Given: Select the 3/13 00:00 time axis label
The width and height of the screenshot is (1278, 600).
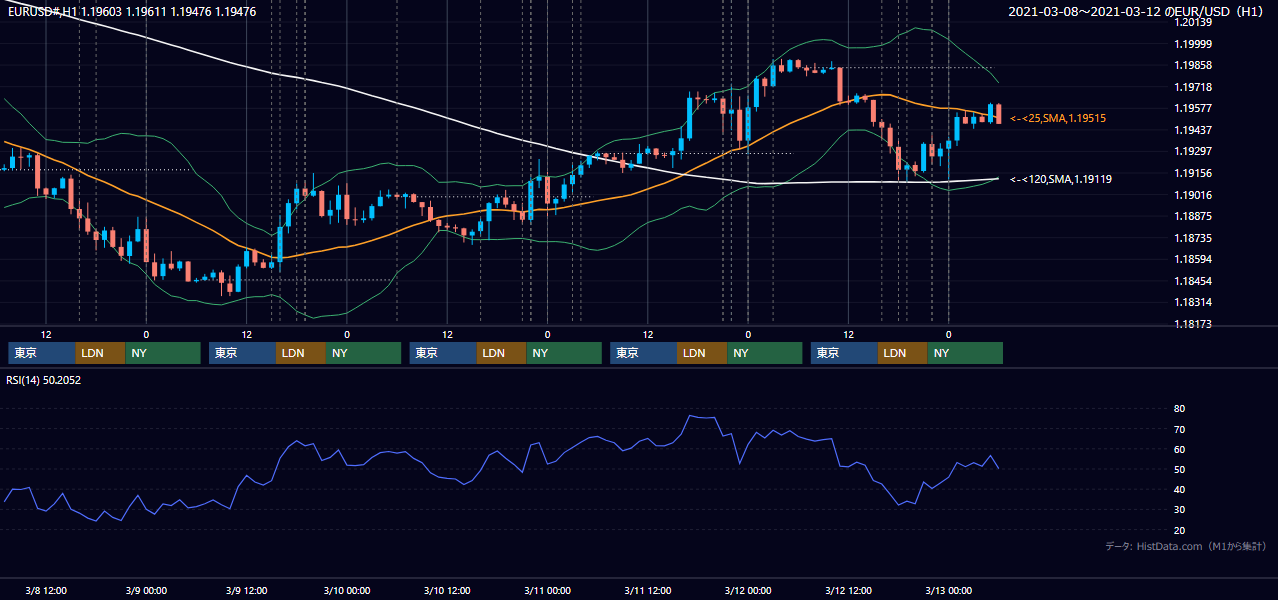Looking at the screenshot, I should coord(948,591).
